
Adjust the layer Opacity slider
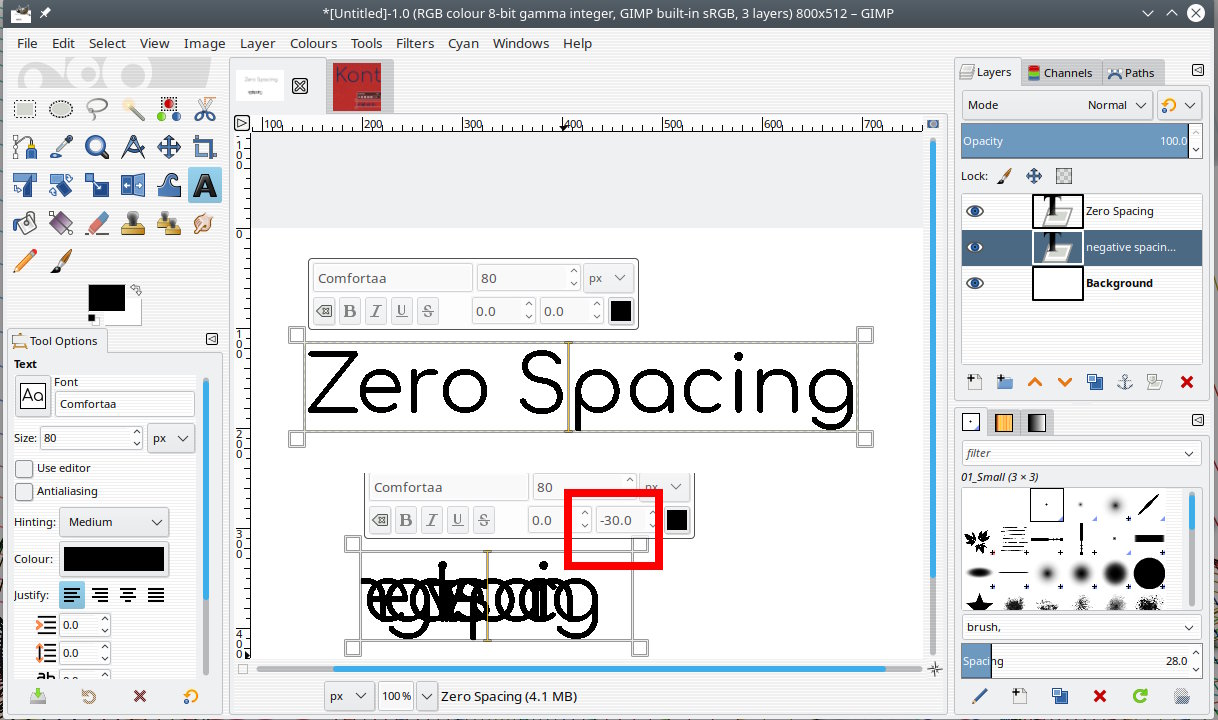click(x=1075, y=141)
